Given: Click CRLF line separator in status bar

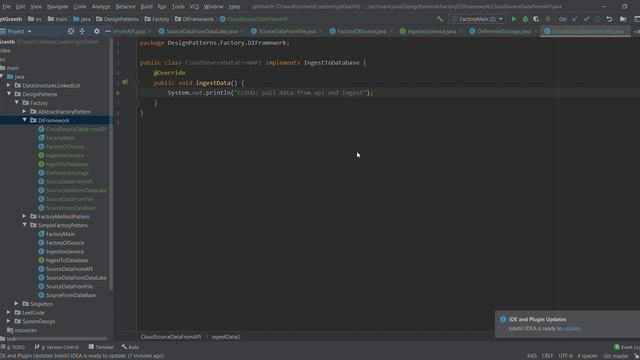Looking at the screenshot, I should (547, 356).
